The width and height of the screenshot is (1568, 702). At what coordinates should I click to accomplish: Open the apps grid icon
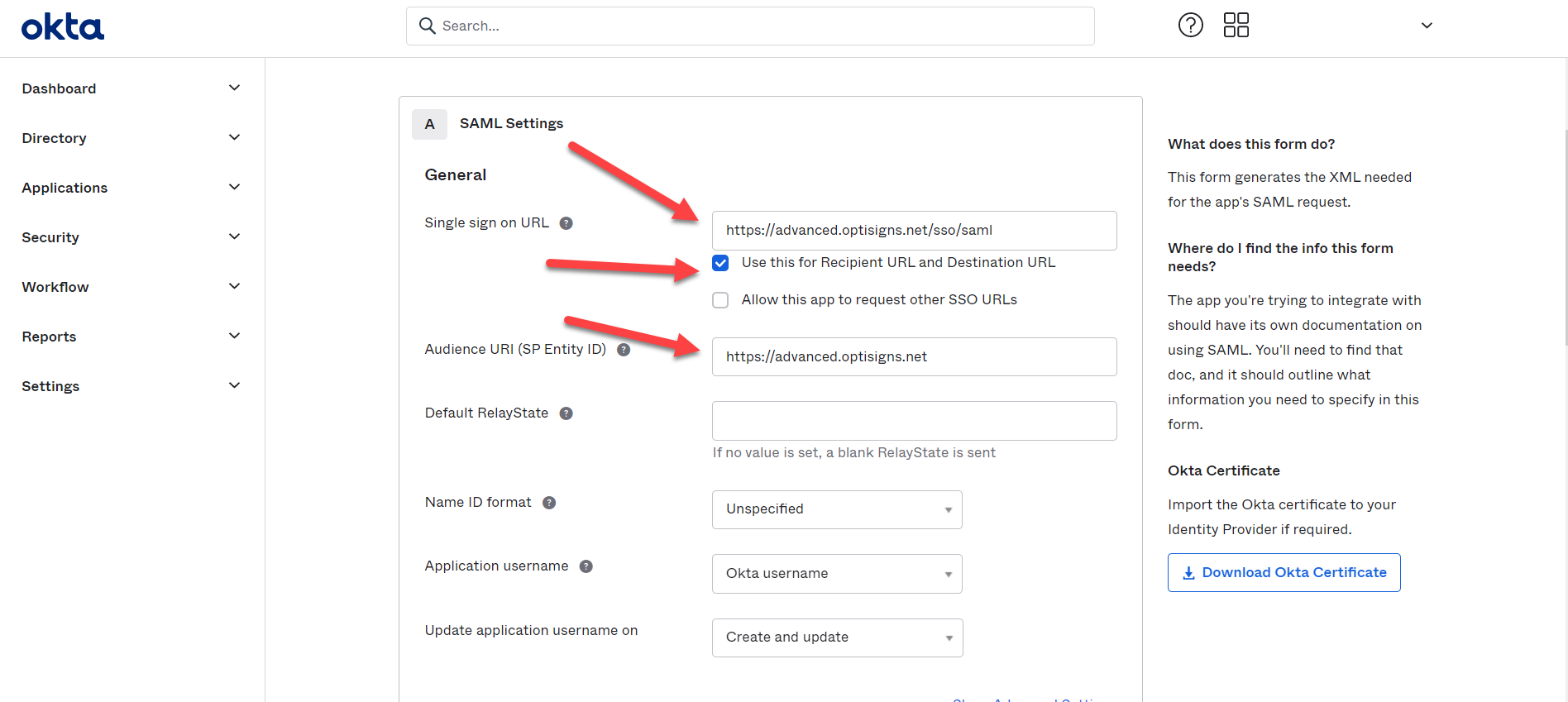point(1236,26)
